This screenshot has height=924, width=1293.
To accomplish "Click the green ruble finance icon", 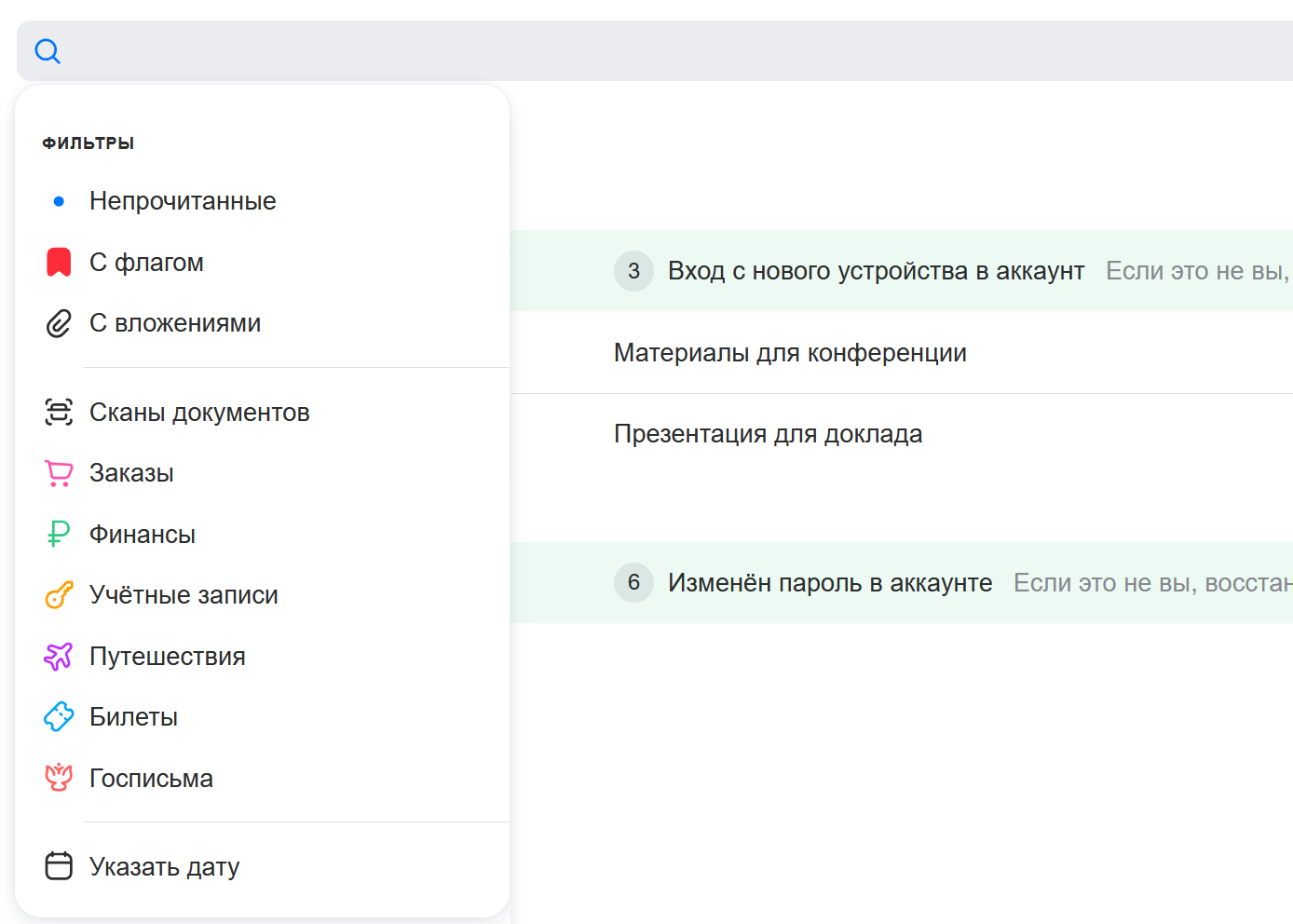I will click(59, 534).
